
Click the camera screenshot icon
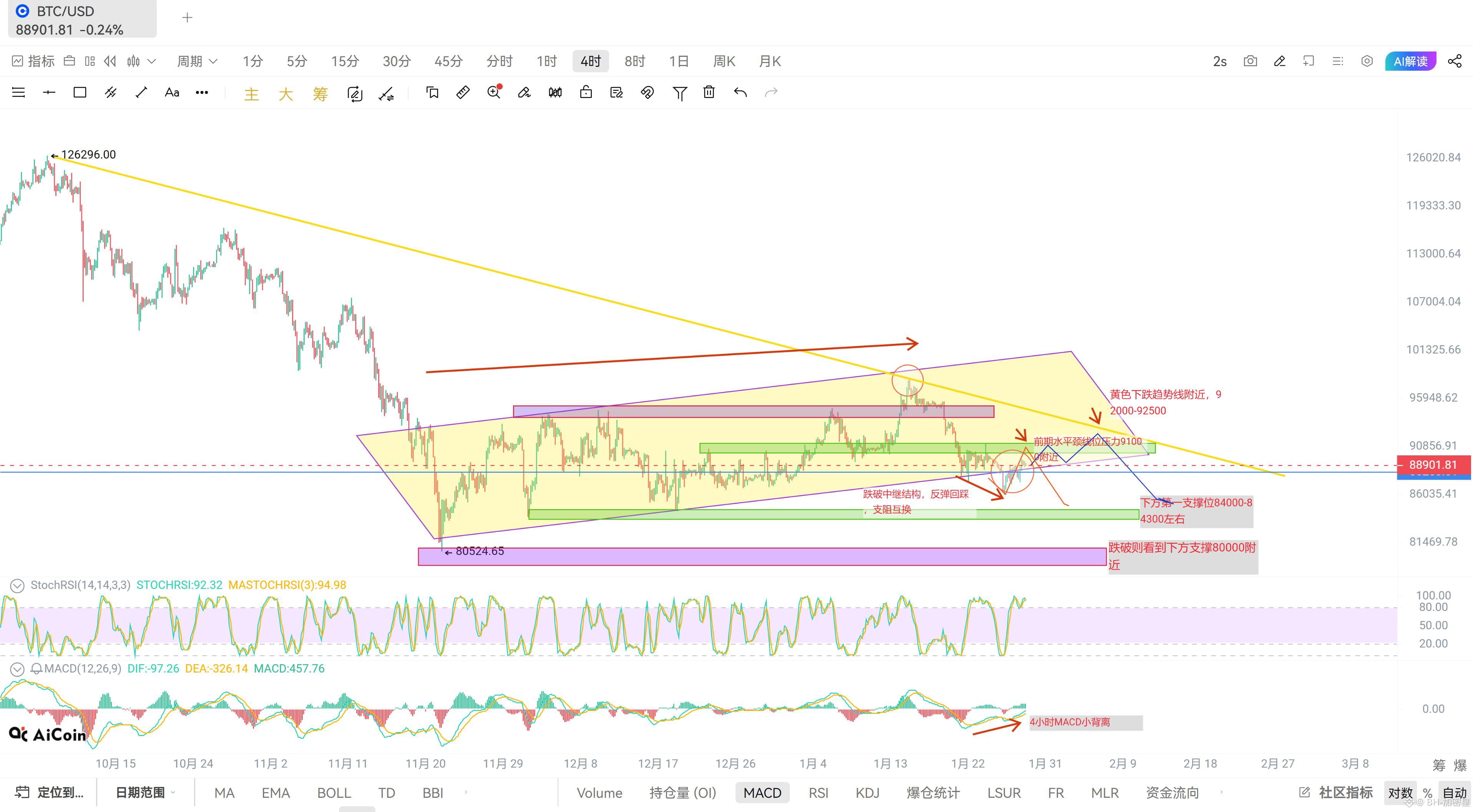1250,61
